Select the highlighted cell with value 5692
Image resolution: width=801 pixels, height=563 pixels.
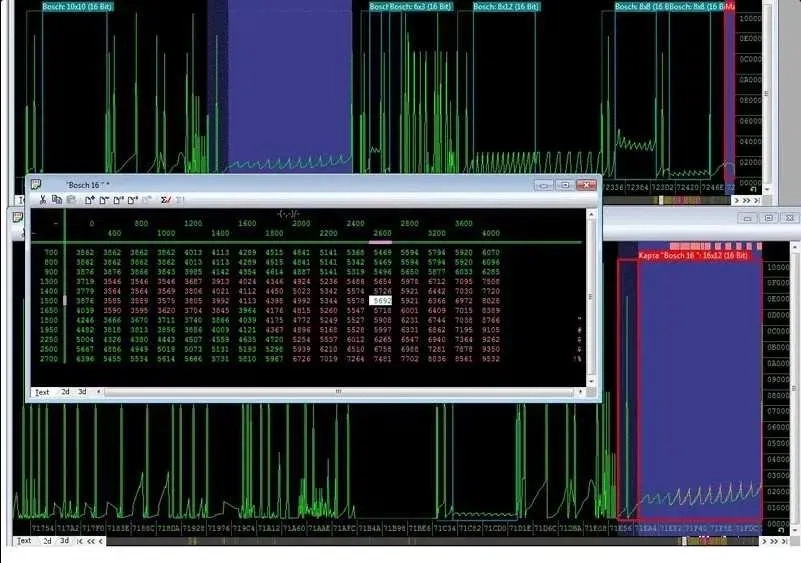point(381,300)
